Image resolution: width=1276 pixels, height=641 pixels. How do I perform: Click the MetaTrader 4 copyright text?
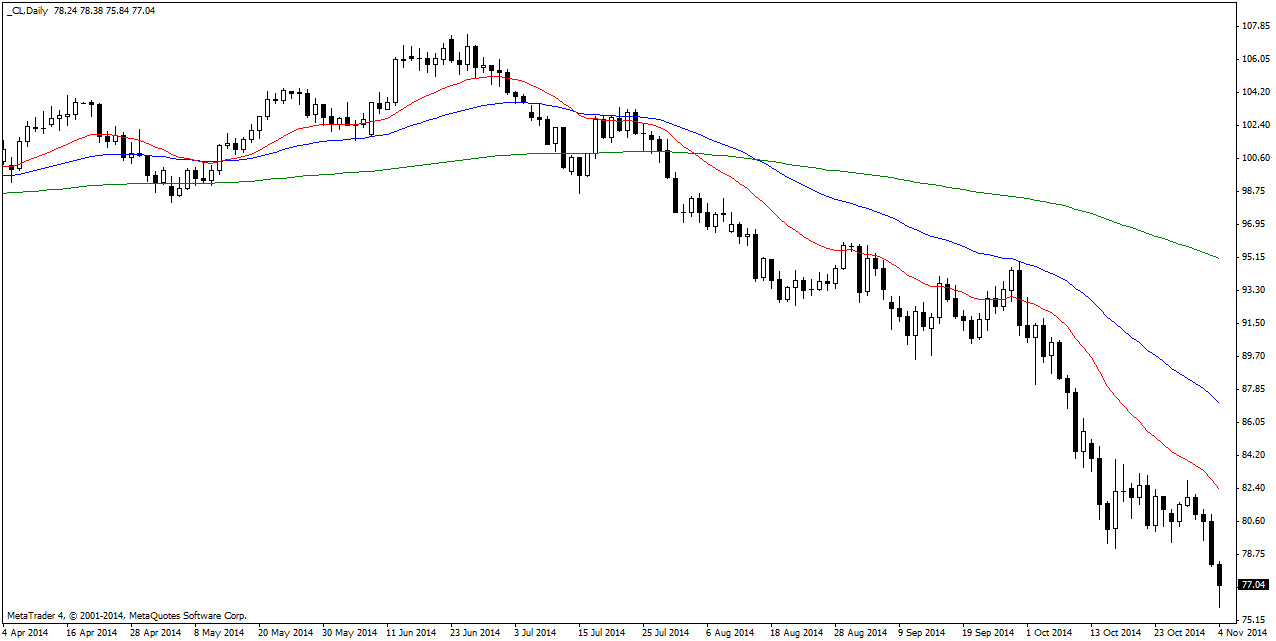point(126,616)
